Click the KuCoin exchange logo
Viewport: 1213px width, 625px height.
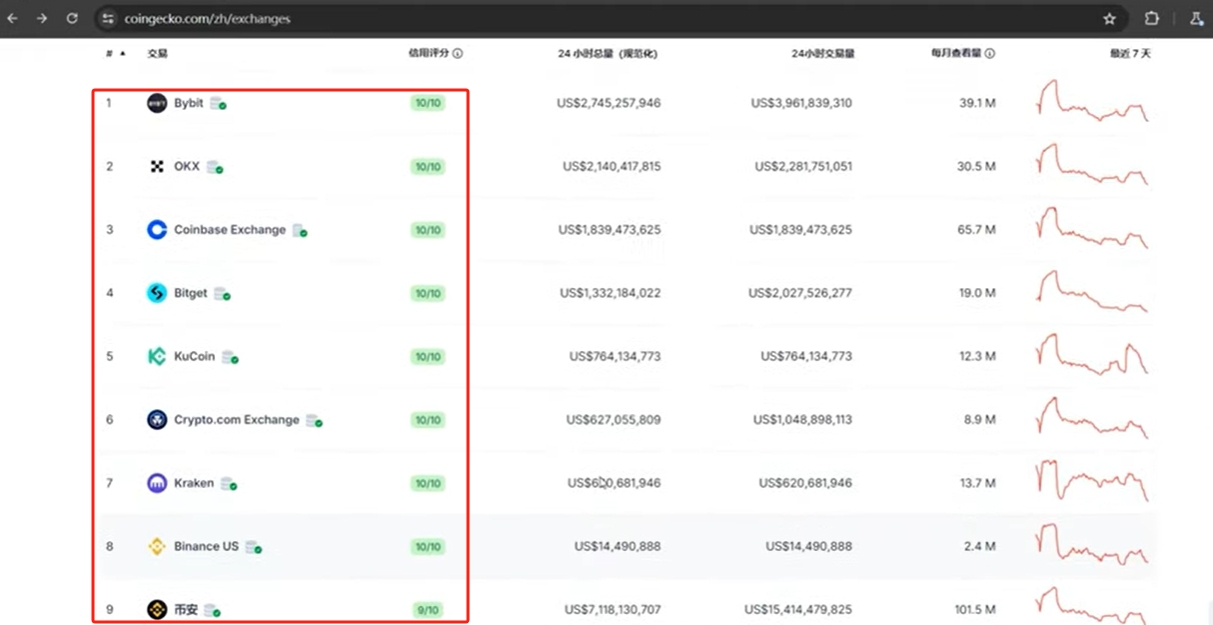(157, 357)
